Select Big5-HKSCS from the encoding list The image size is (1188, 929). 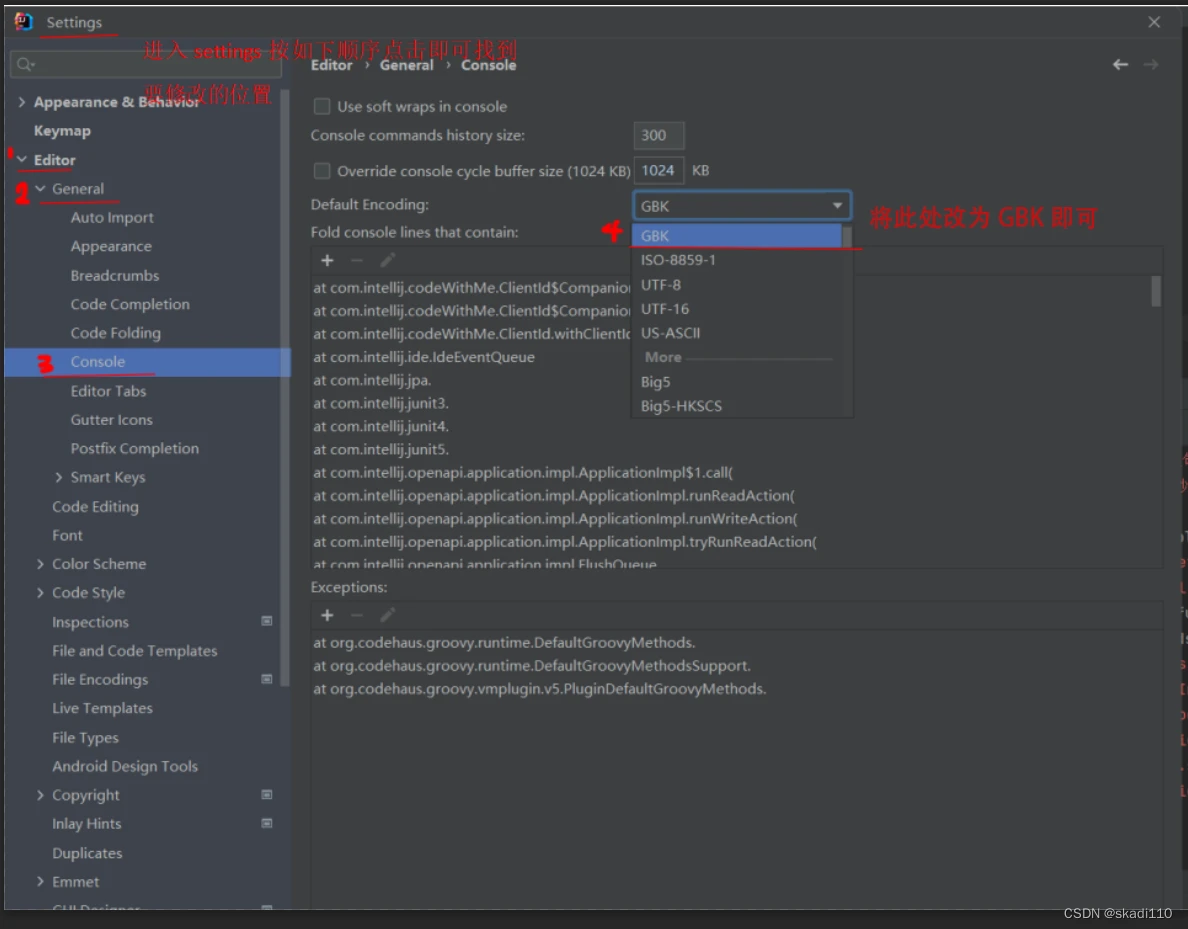[x=681, y=406]
